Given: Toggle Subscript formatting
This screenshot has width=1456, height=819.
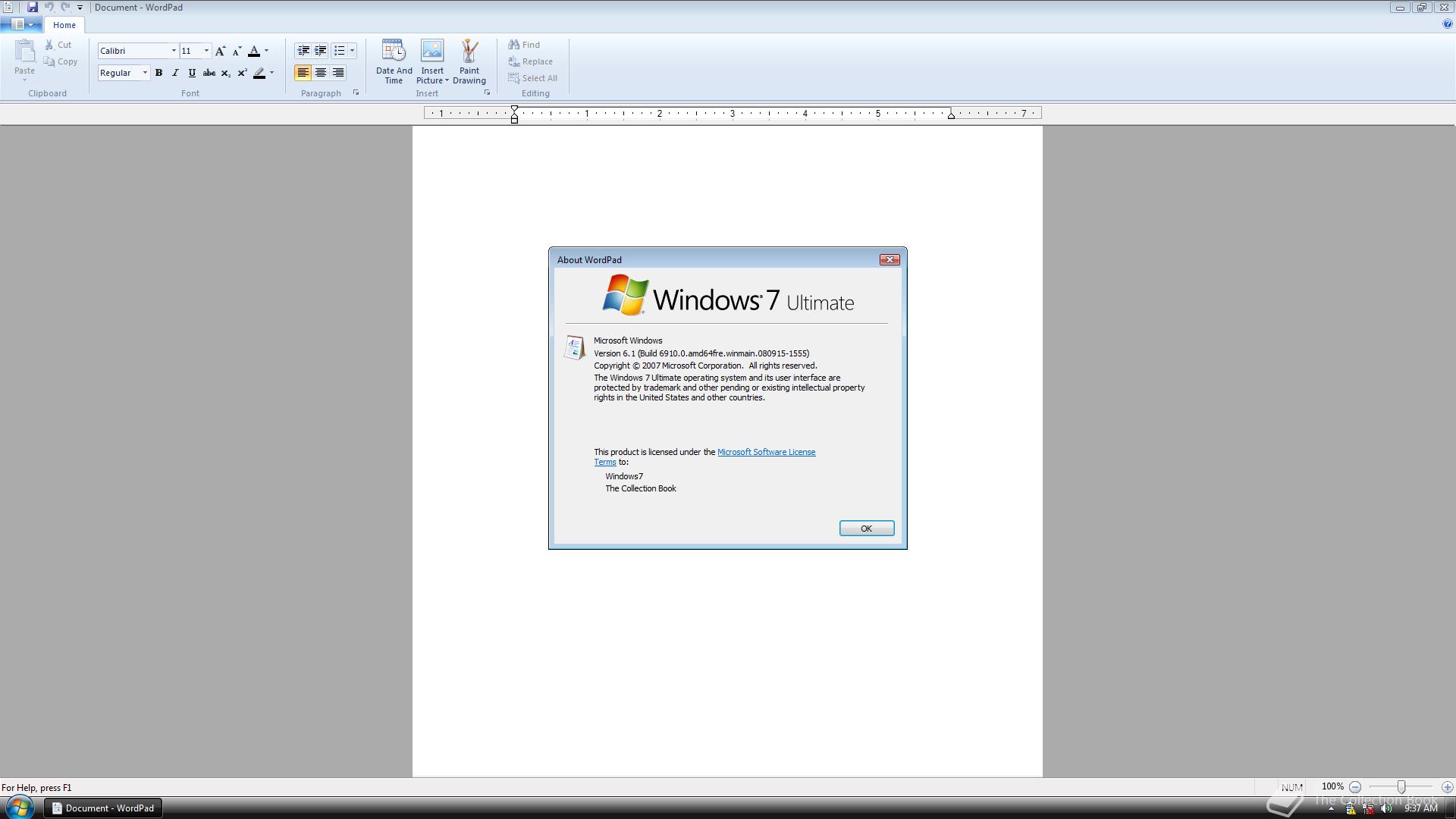Looking at the screenshot, I should click(225, 73).
